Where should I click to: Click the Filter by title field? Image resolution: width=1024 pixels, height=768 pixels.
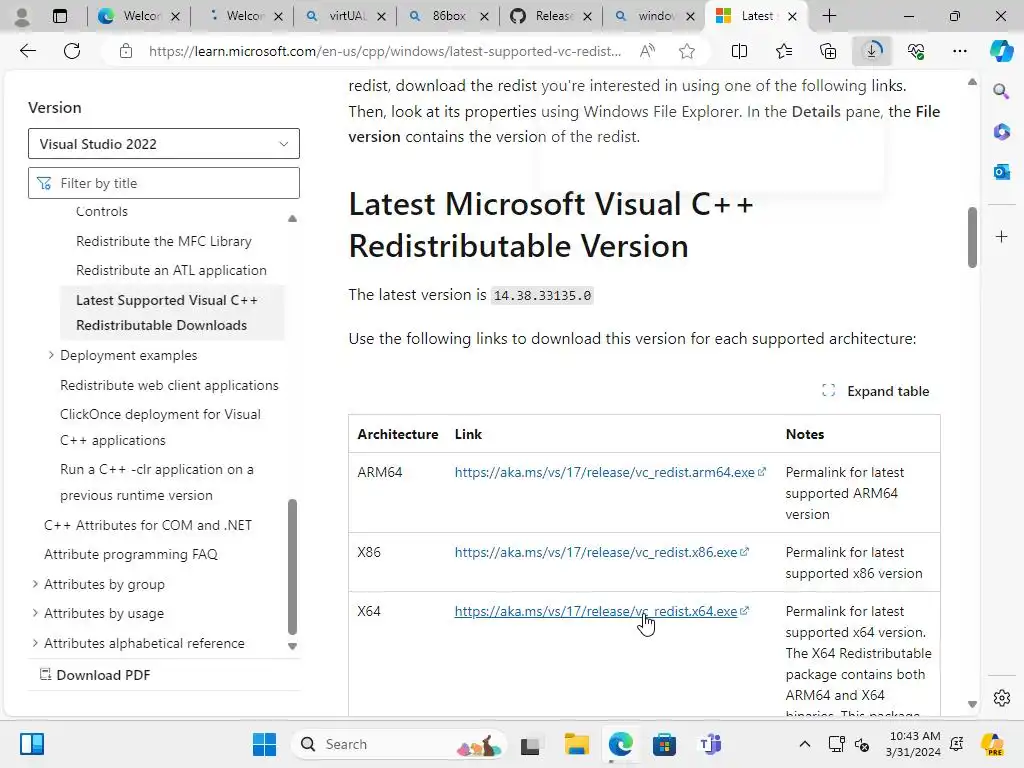click(x=164, y=183)
